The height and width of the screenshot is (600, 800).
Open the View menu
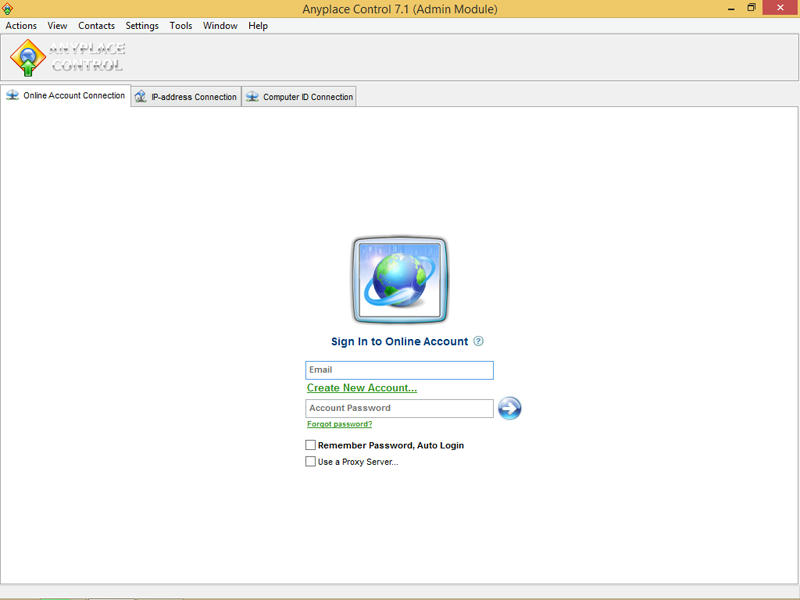(57, 26)
